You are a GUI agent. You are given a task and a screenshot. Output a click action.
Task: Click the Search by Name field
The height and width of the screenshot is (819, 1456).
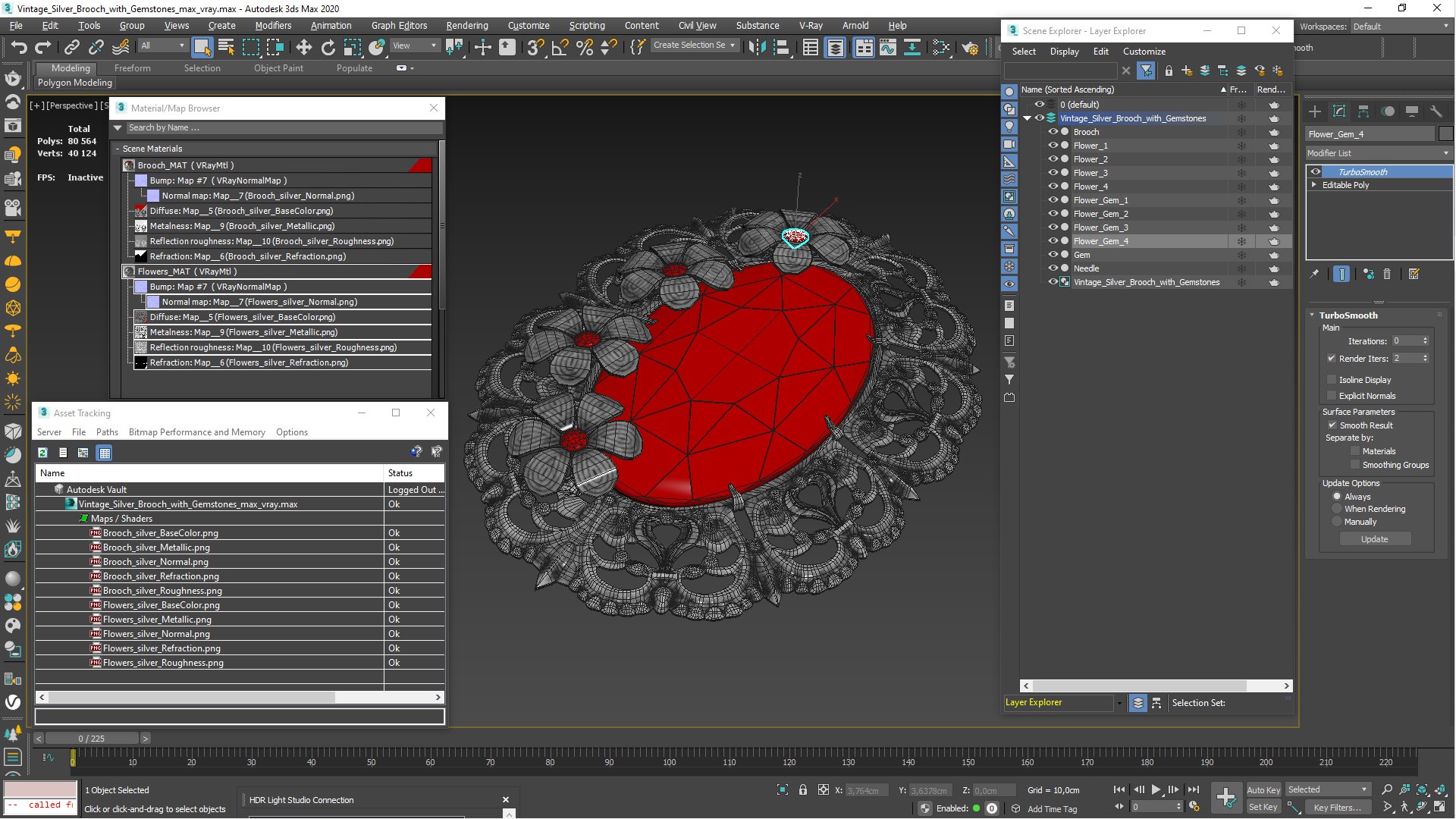(x=283, y=127)
